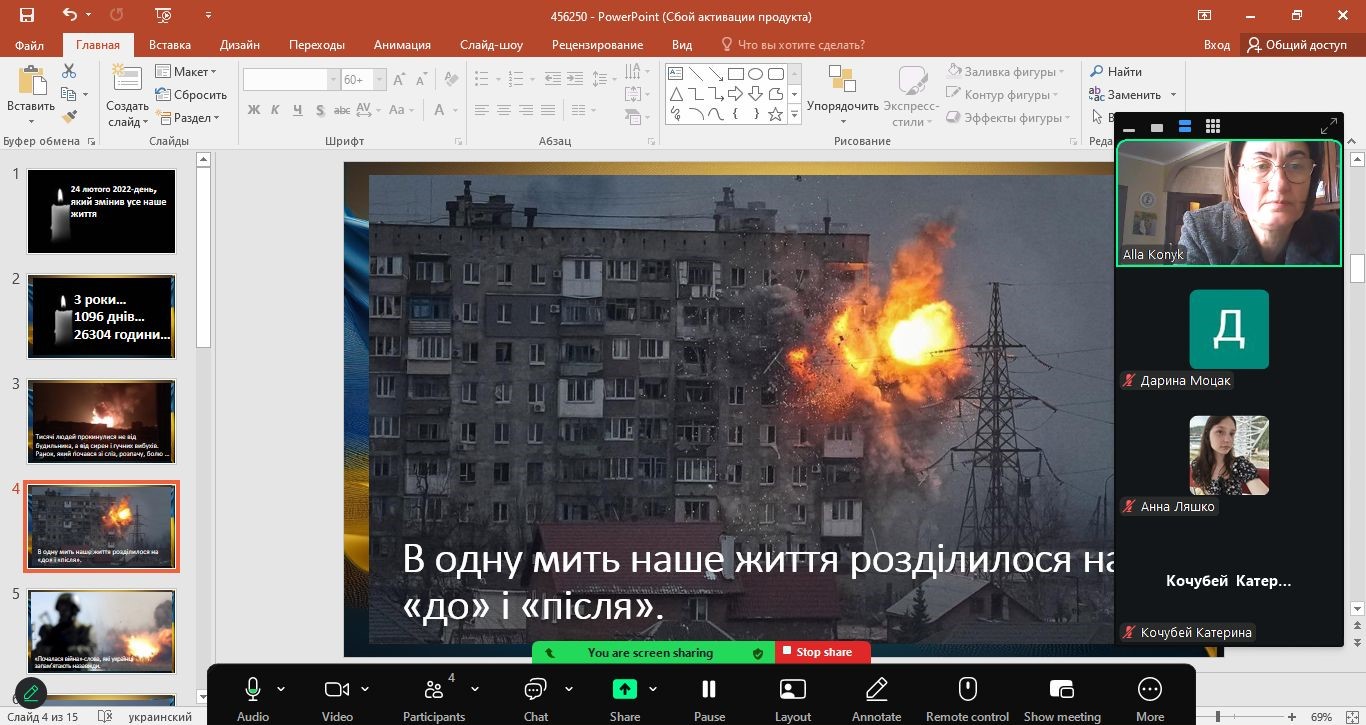Viewport: 1366px width, 725px height.
Task: Switch to the Анимация tab
Action: [x=402, y=45]
